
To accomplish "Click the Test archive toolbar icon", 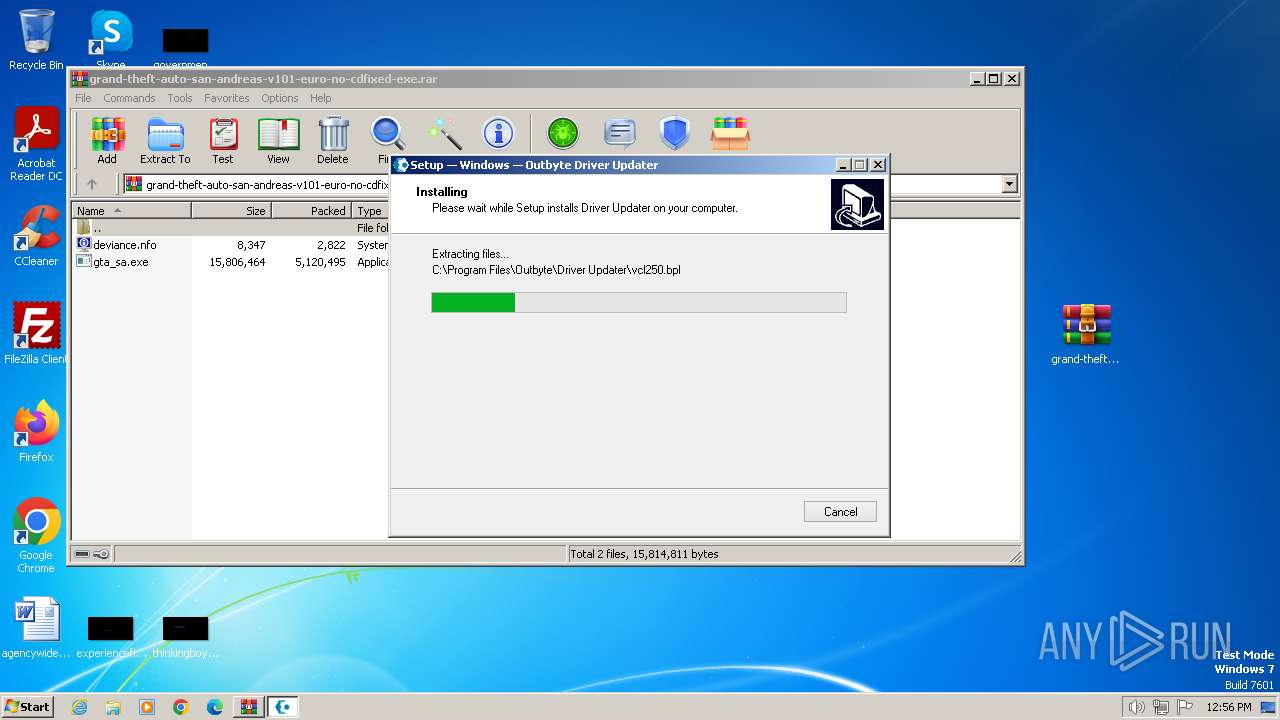I will coord(223,140).
